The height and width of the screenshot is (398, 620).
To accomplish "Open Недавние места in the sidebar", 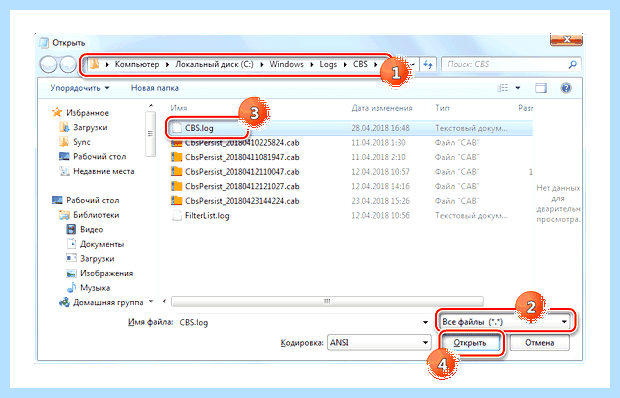I will (x=97, y=171).
